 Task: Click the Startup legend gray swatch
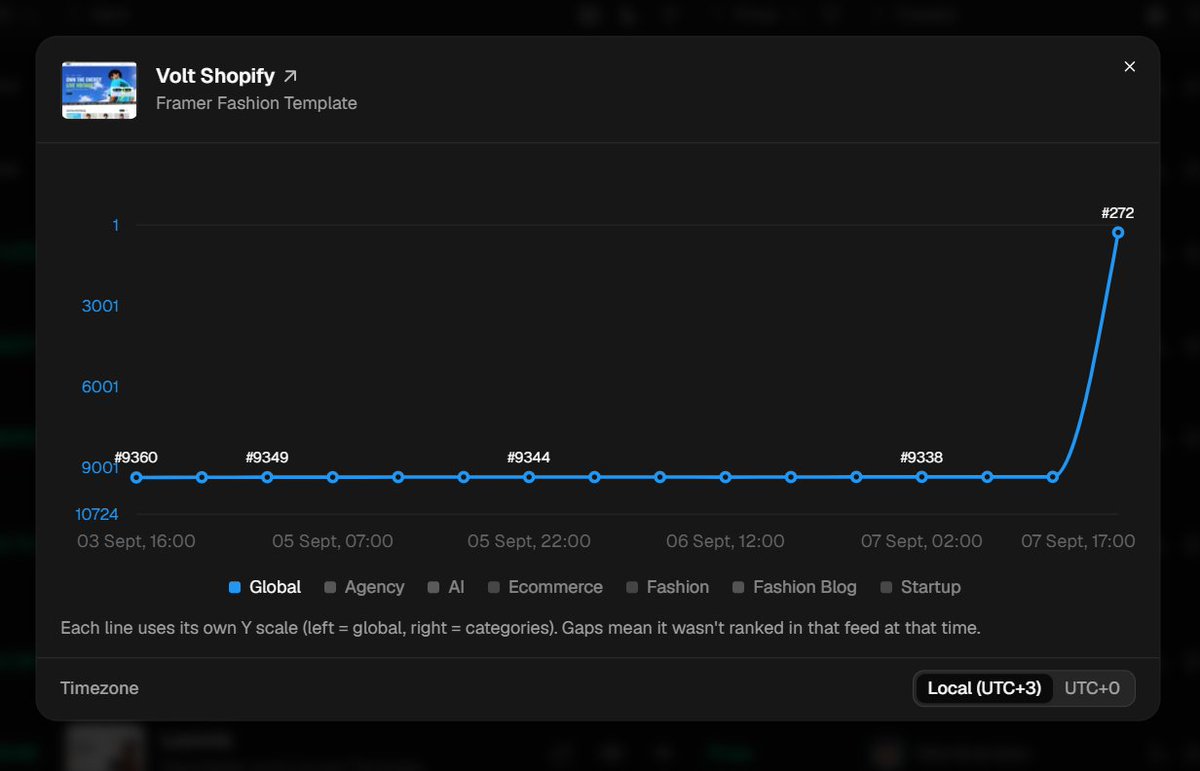pyautogui.click(x=886, y=588)
